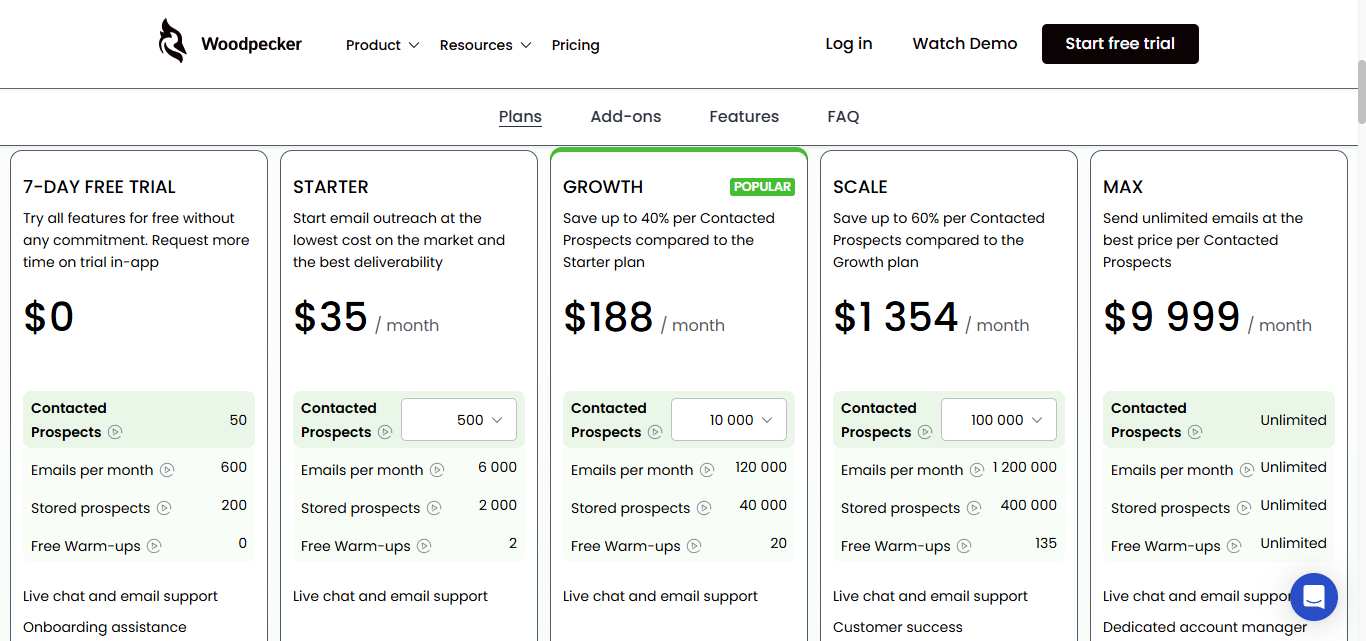
Task: Click the Woodpecker logo
Action: (228, 43)
